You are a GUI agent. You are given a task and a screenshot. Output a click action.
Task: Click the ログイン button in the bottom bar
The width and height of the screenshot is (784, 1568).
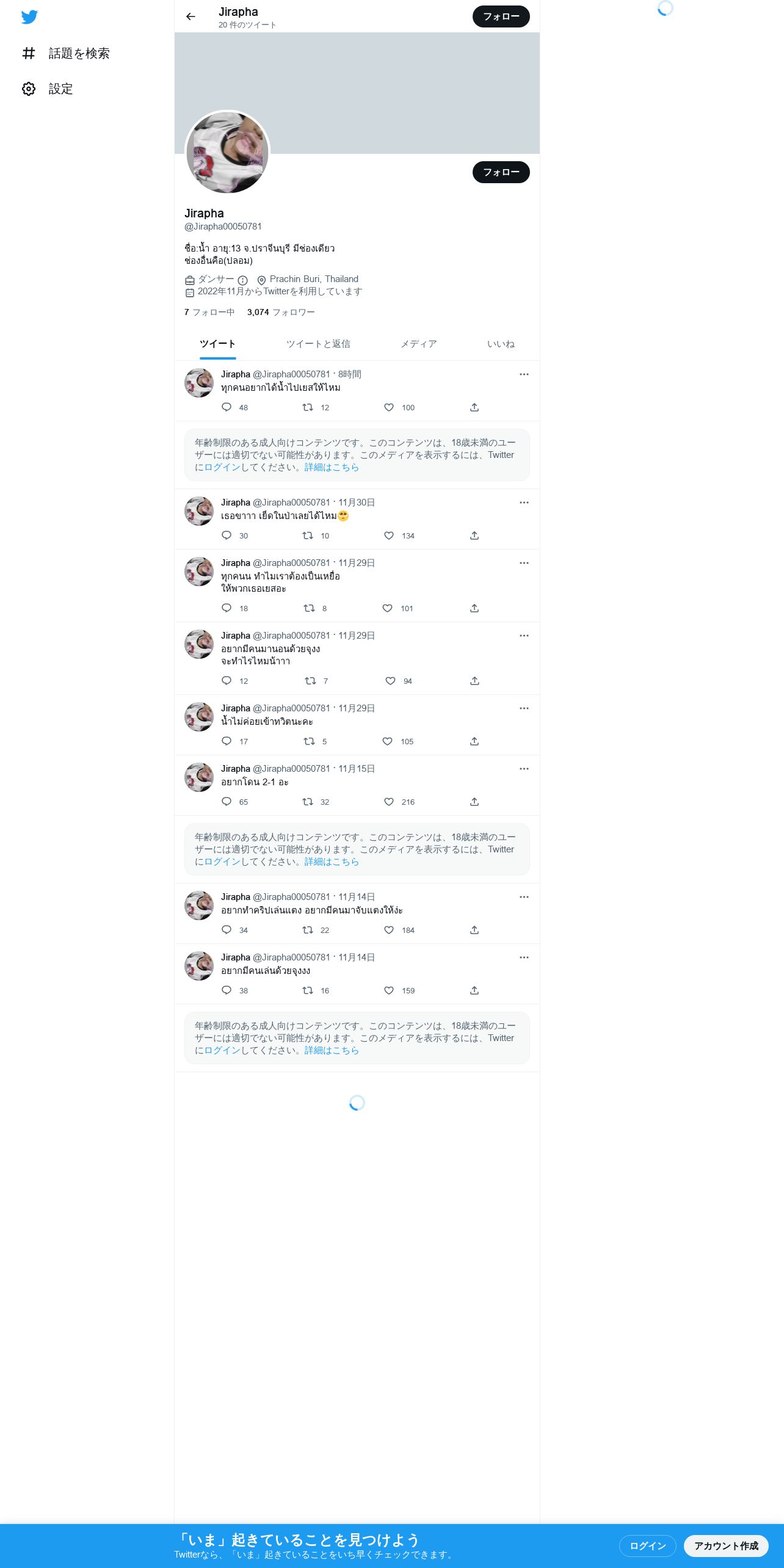click(647, 1545)
